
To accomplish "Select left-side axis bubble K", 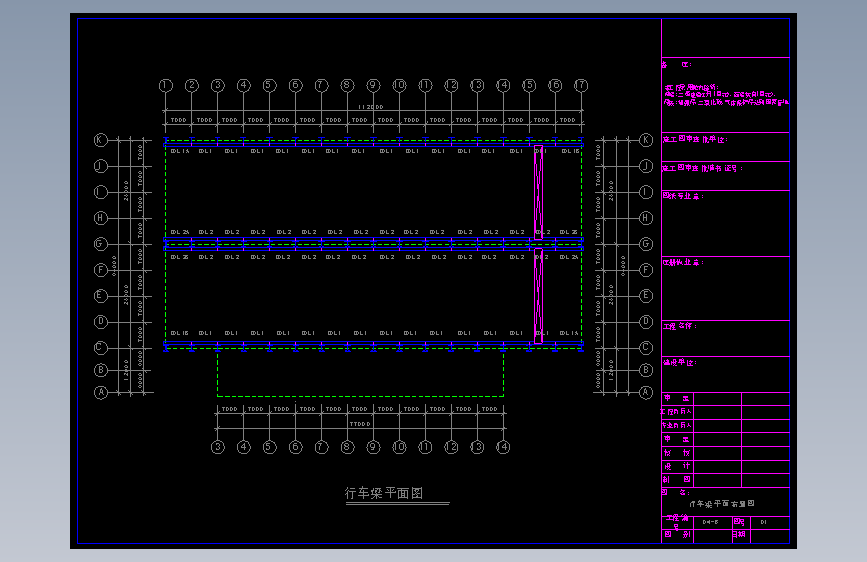I will click(x=100, y=140).
